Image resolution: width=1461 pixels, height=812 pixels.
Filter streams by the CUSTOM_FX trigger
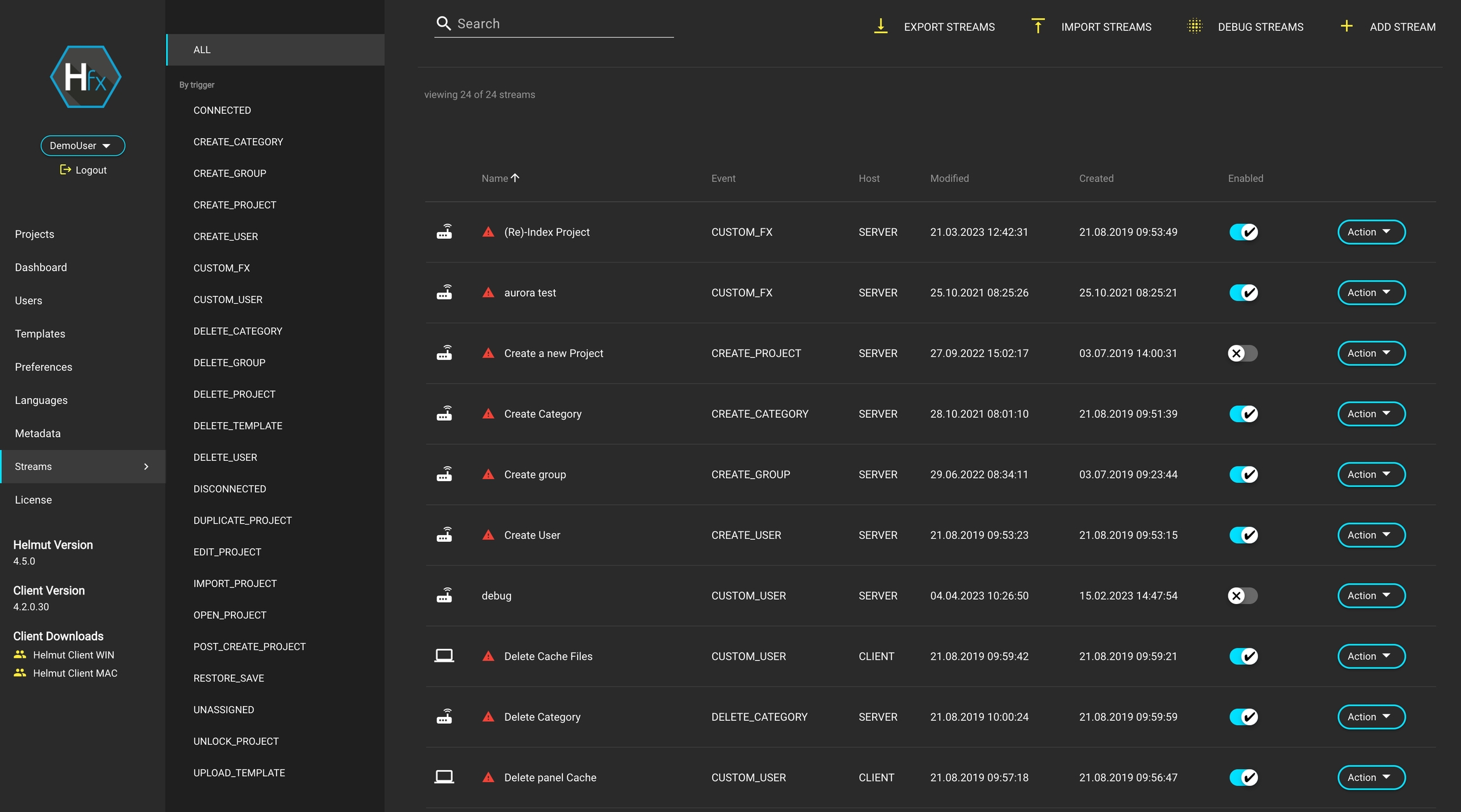click(221, 268)
